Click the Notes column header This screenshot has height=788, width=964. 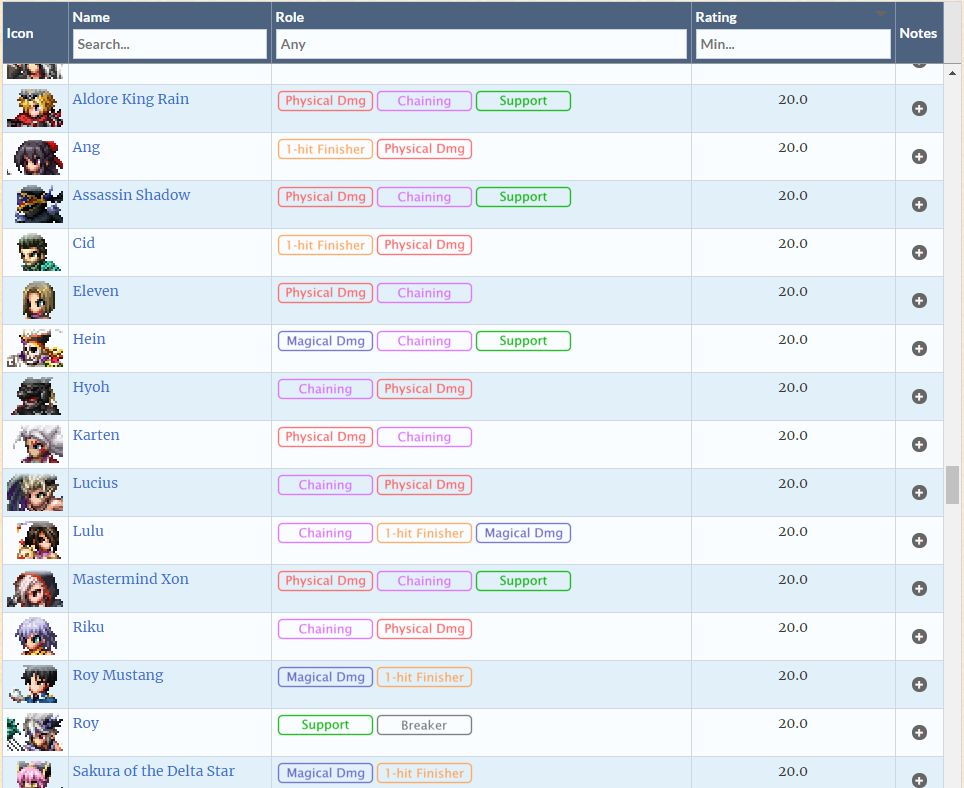click(x=918, y=33)
